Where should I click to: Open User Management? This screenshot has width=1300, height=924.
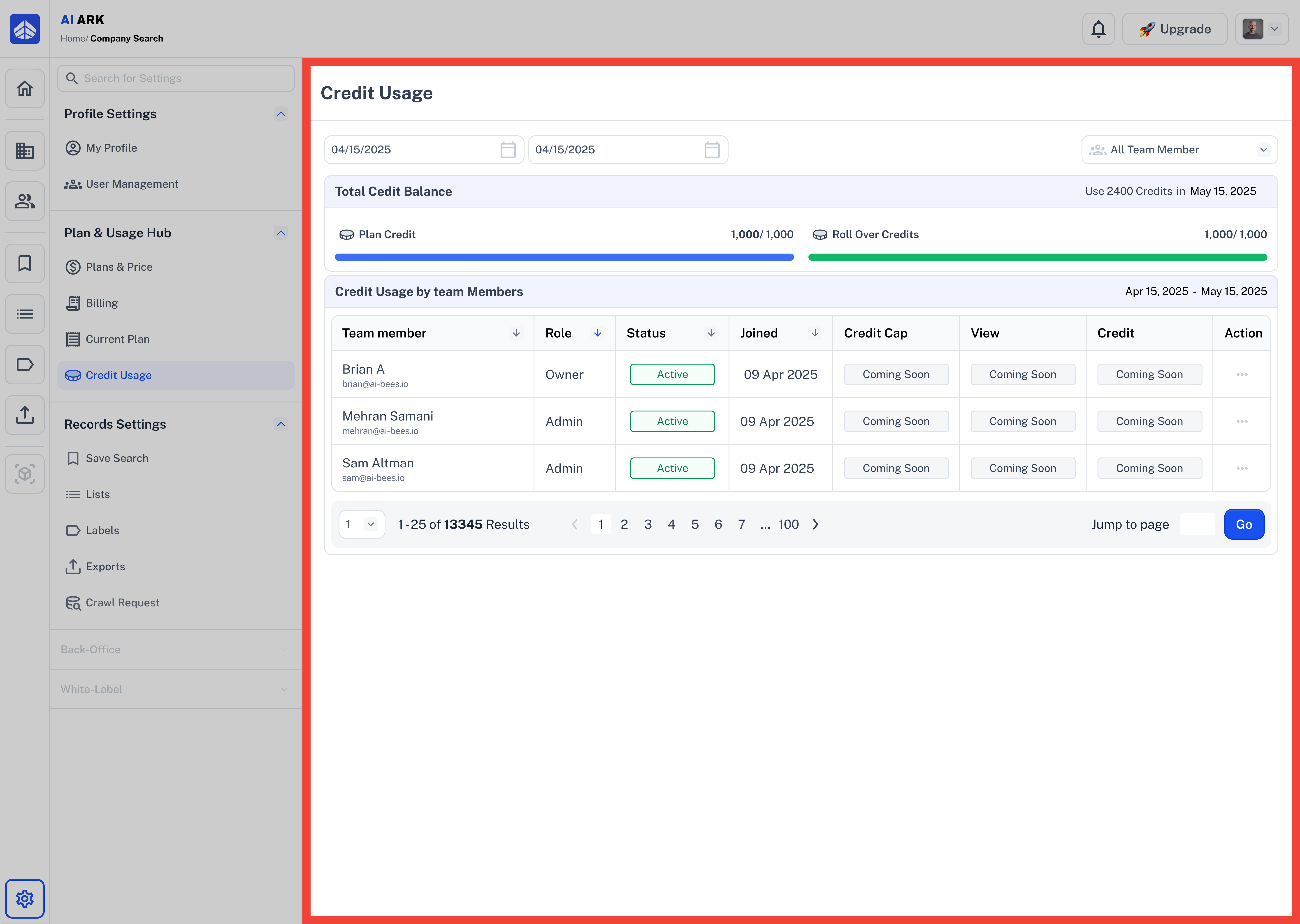click(175, 184)
